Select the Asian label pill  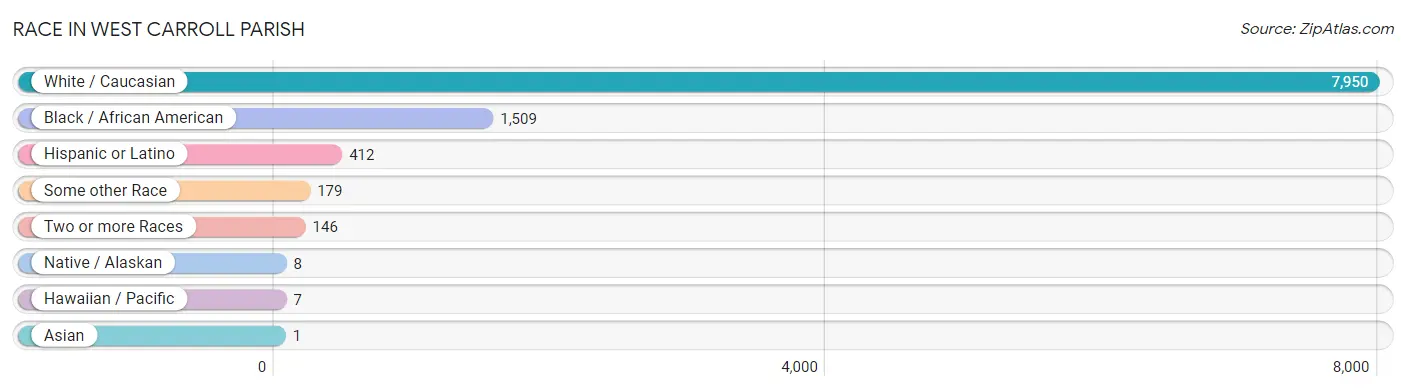(x=64, y=335)
